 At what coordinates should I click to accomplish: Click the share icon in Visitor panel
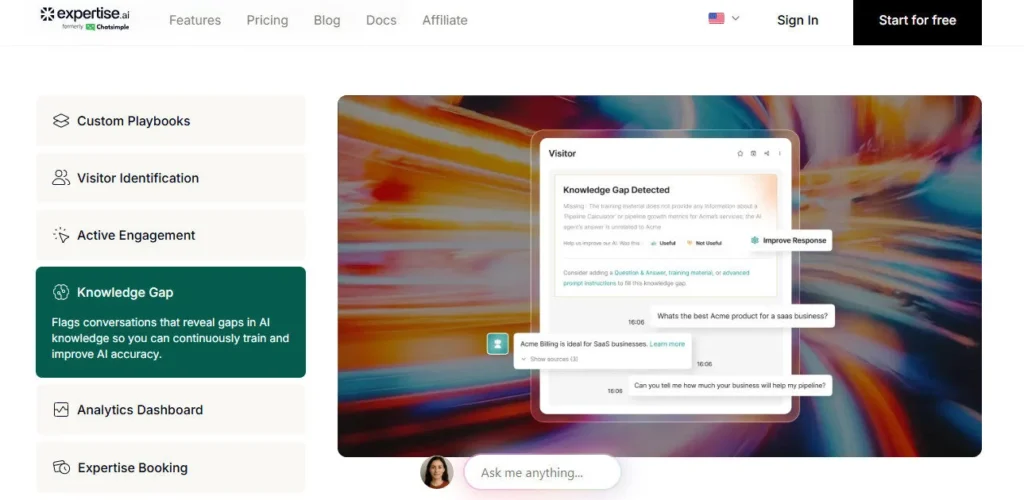(x=766, y=153)
